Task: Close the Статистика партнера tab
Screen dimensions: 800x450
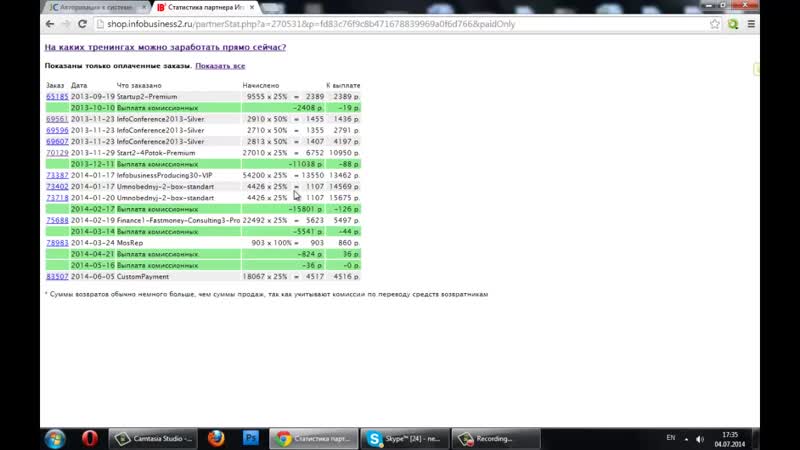Action: (x=252, y=7)
